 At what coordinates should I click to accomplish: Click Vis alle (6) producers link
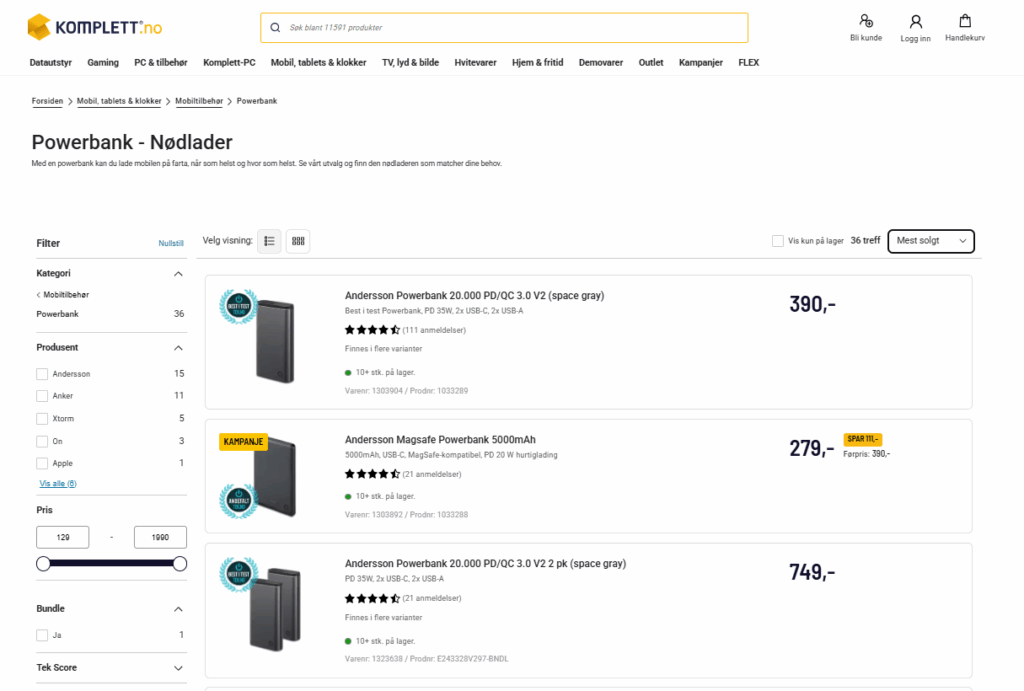[58, 484]
